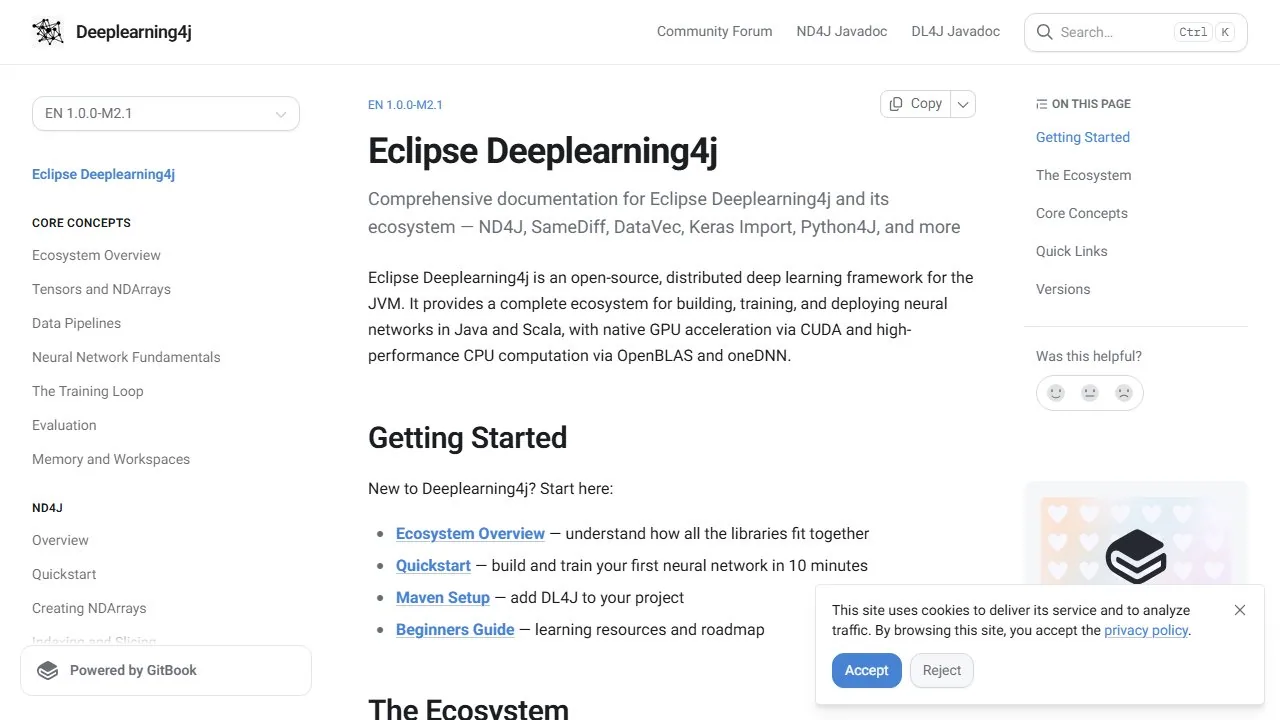Open the privacy policy link

pyautogui.click(x=1146, y=630)
